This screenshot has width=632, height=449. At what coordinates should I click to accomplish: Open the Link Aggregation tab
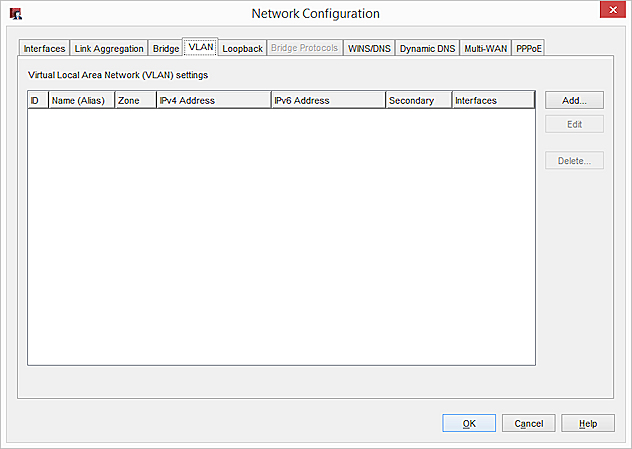[x=109, y=48]
